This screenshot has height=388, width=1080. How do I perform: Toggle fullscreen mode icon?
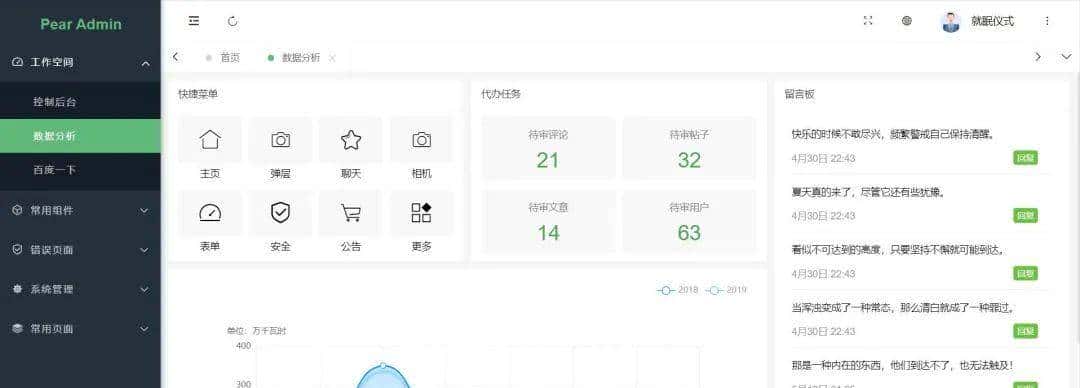pos(868,21)
